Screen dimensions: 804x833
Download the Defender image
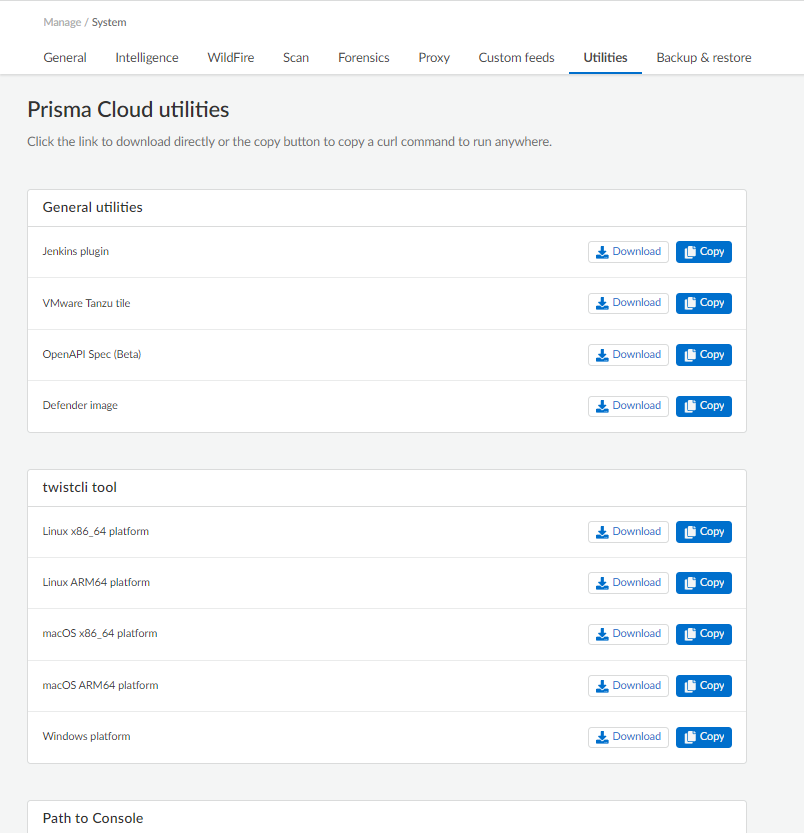[628, 406]
